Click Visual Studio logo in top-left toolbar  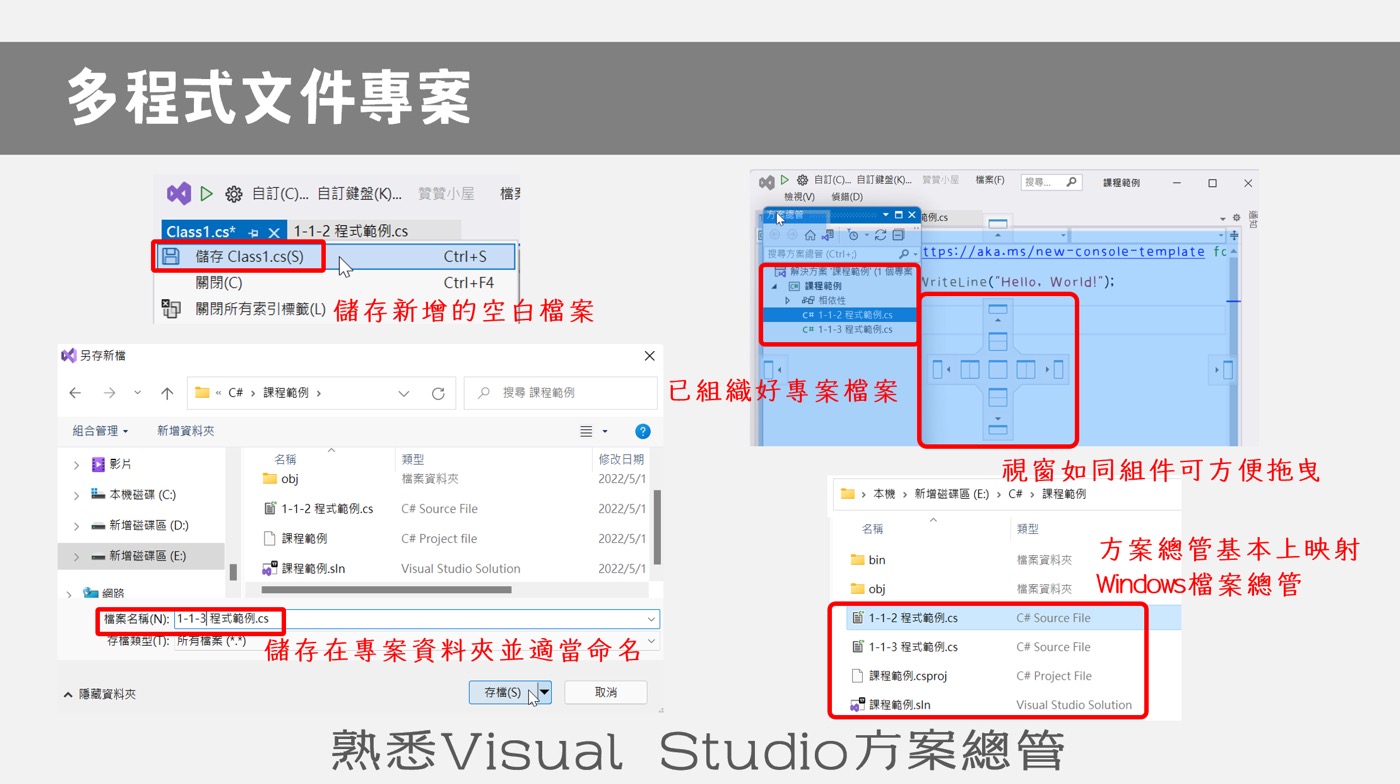[179, 193]
